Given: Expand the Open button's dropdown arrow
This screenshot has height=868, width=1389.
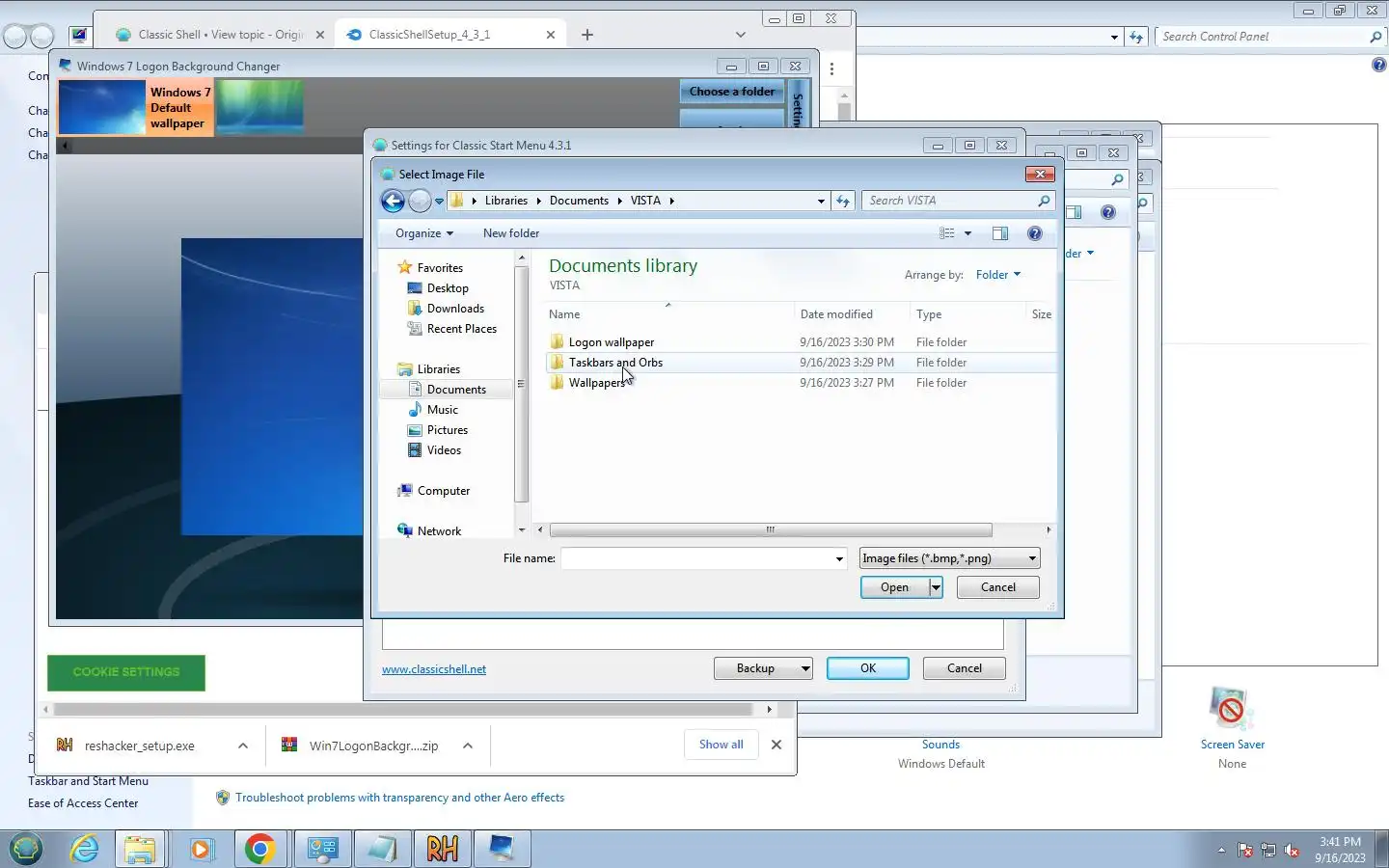Looking at the screenshot, I should pyautogui.click(x=936, y=587).
